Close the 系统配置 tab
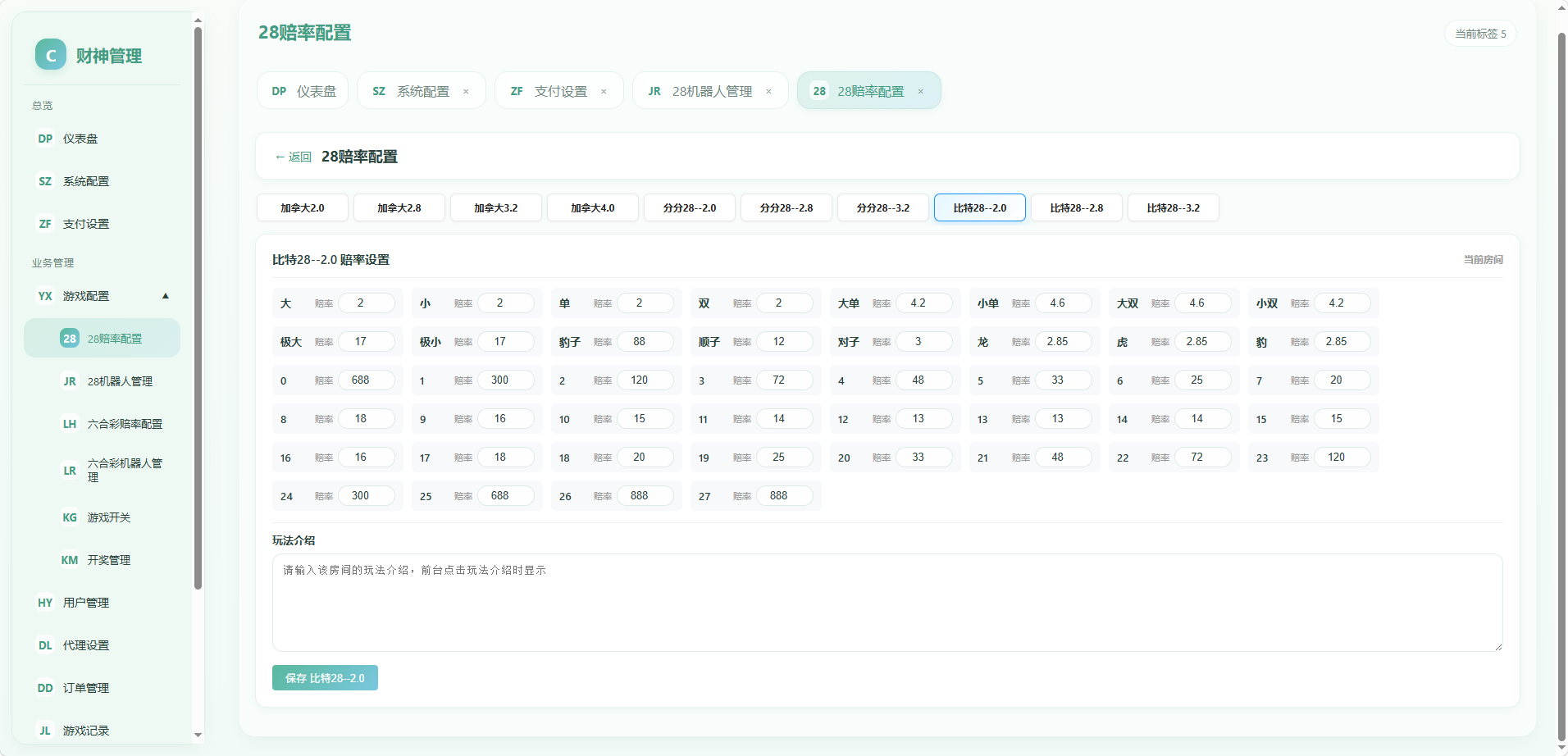This screenshot has width=1568, height=756. (466, 91)
